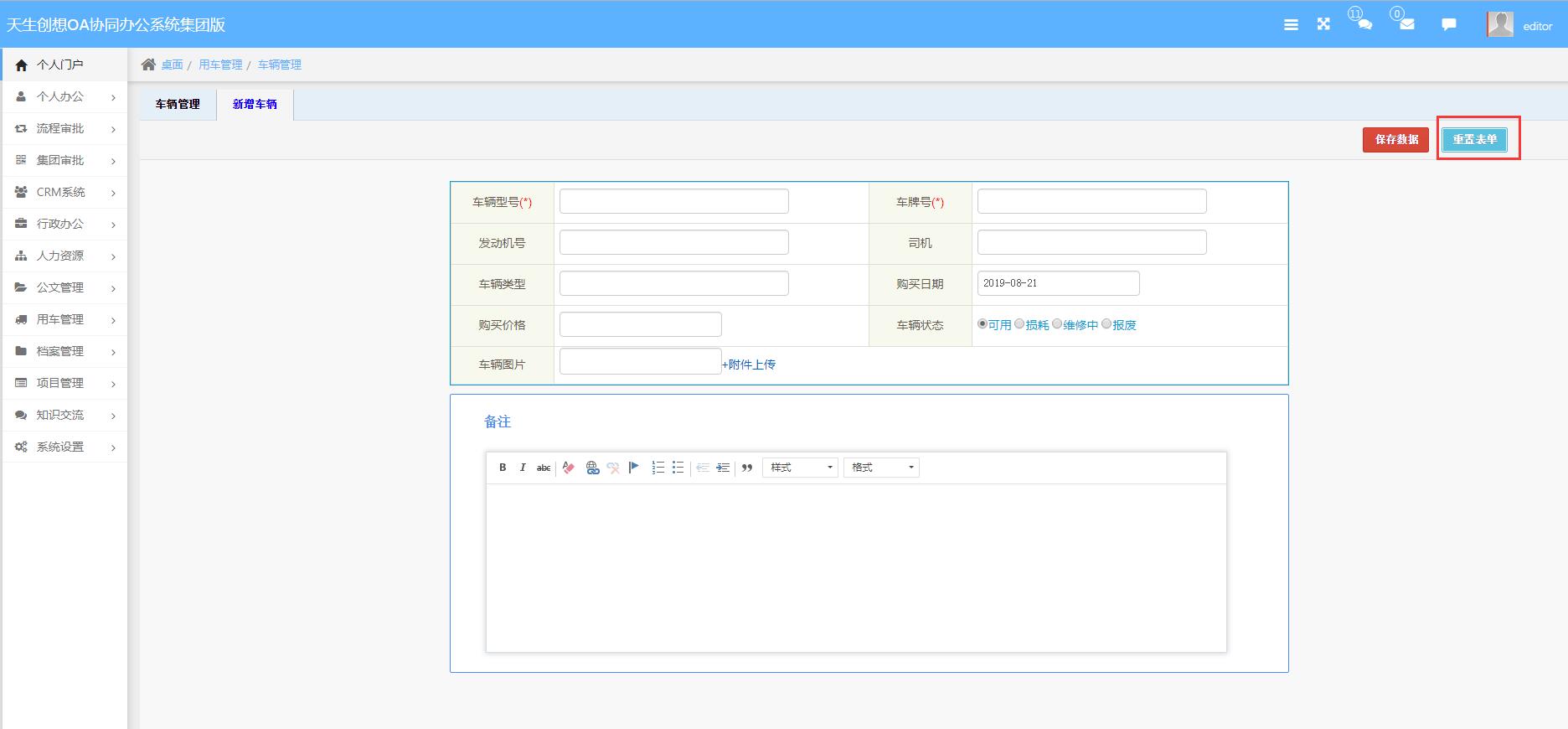Open 个人门户 in the sidebar

64,65
